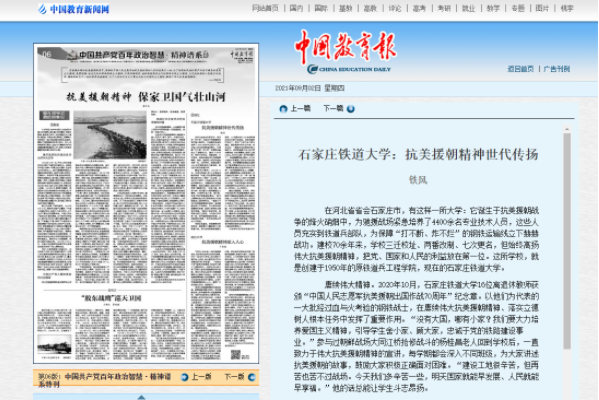Screen dimensions: 599x400
Task: Go to next page via 下一版 text
Action: (234, 377)
